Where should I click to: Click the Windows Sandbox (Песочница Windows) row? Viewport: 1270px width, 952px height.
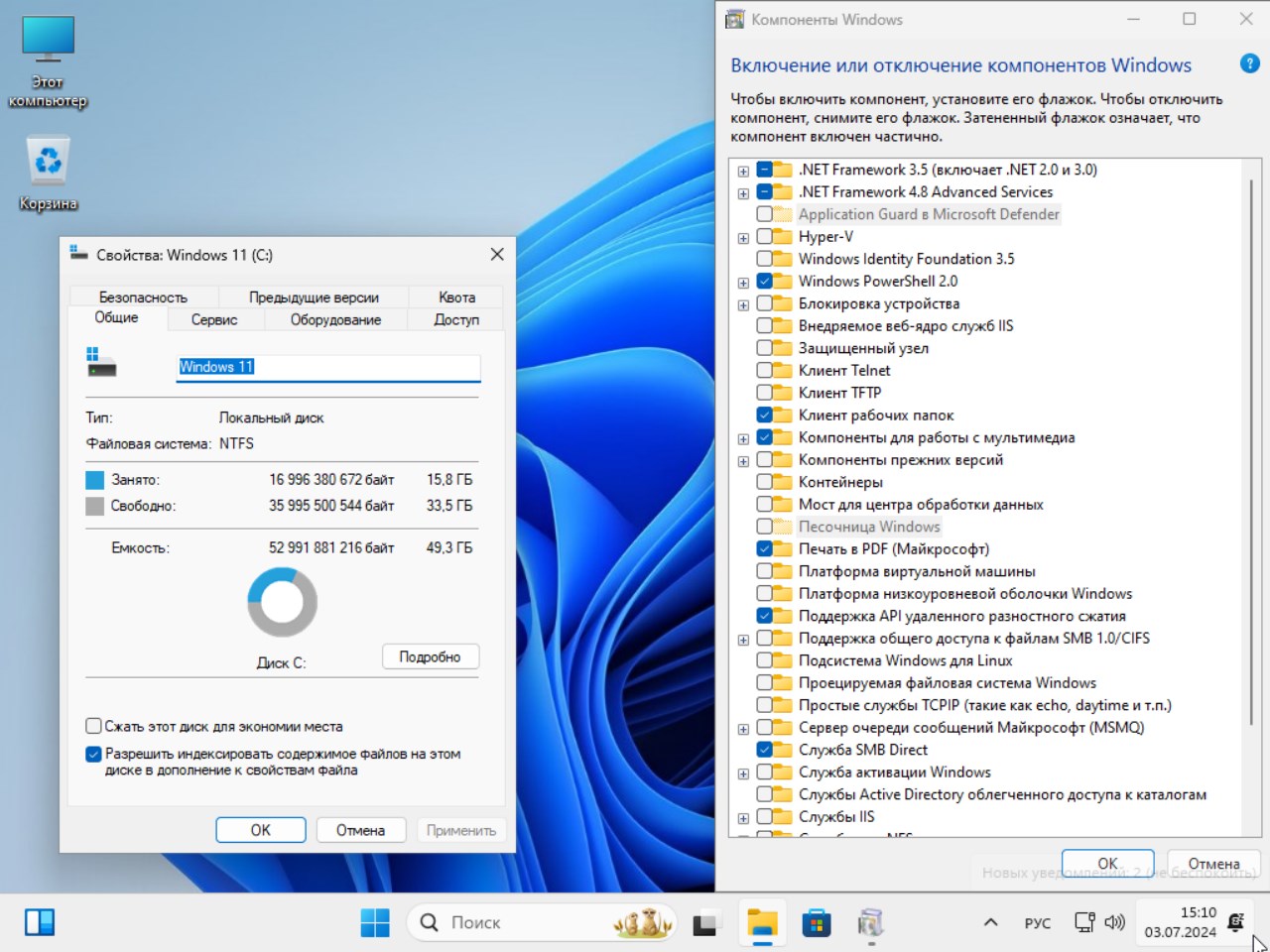[x=869, y=527]
